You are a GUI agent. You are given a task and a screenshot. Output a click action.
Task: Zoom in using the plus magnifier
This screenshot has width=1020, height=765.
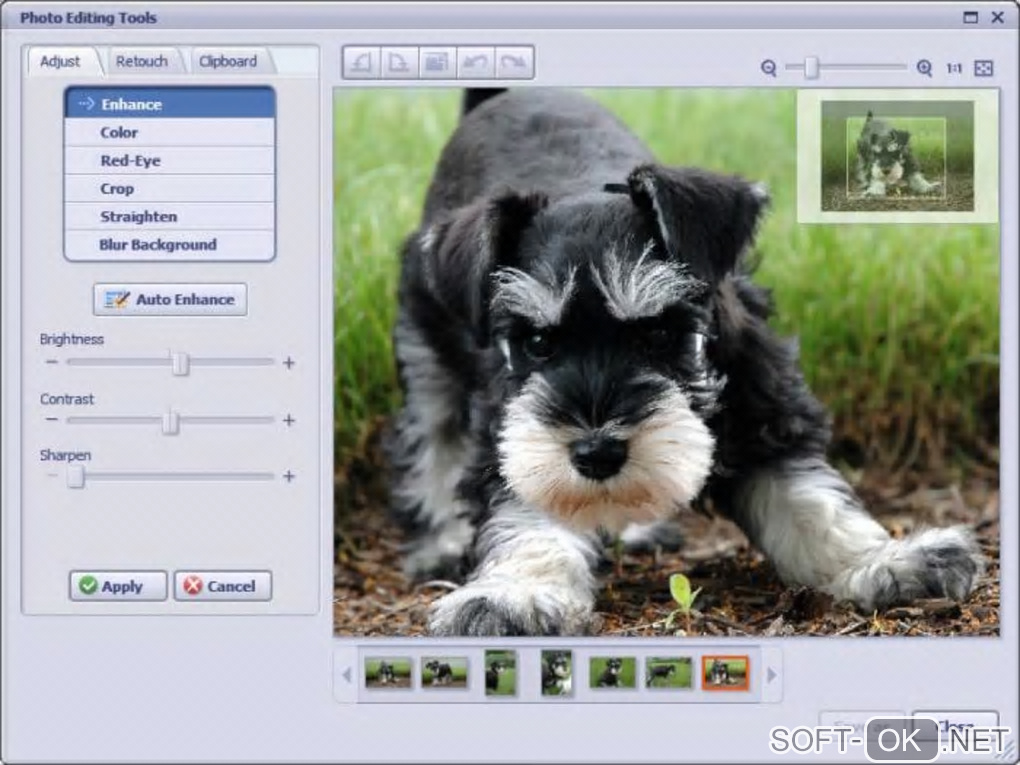(x=924, y=68)
